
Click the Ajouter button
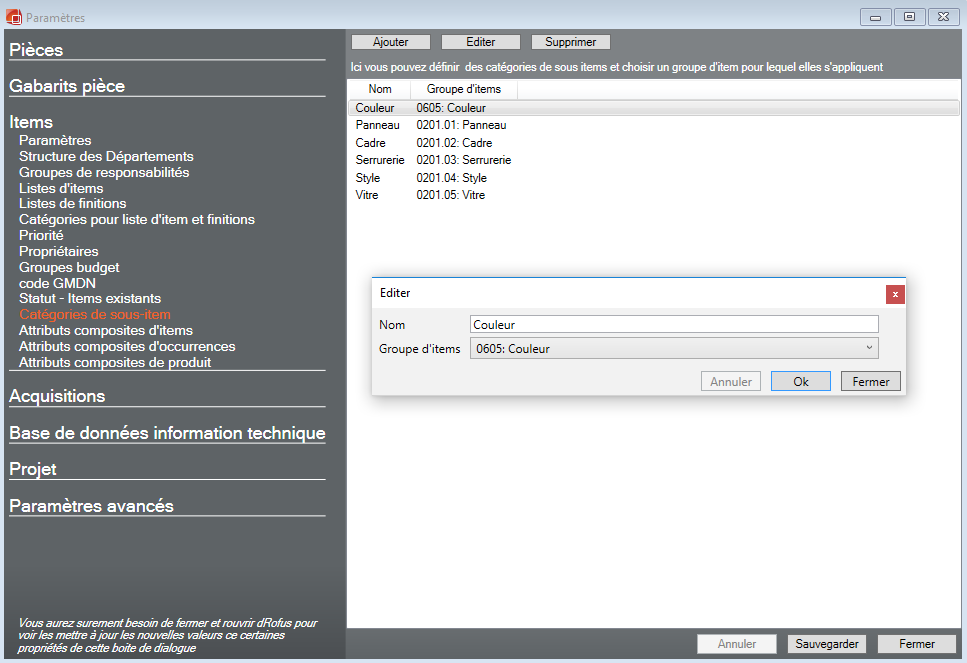pyautogui.click(x=390, y=42)
